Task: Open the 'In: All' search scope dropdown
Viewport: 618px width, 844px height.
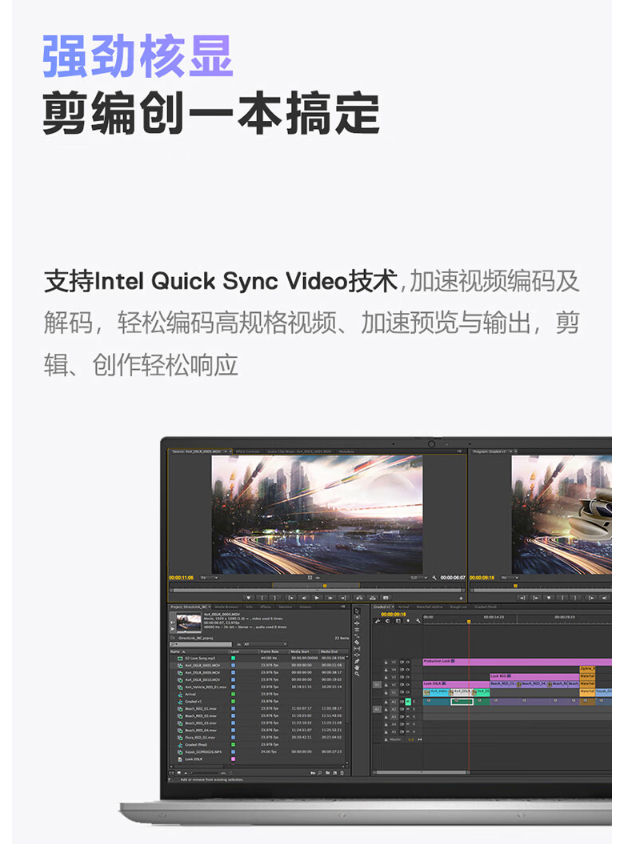Action: 265,644
